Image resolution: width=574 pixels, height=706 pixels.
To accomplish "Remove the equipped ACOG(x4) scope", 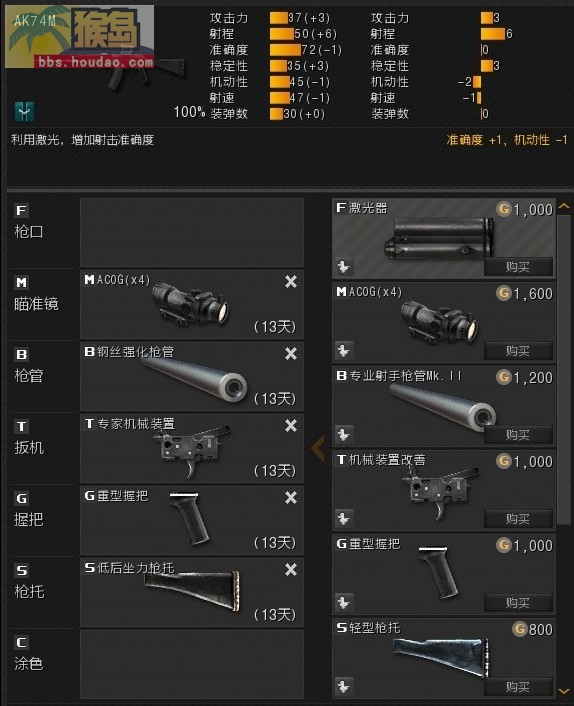I will click(291, 282).
